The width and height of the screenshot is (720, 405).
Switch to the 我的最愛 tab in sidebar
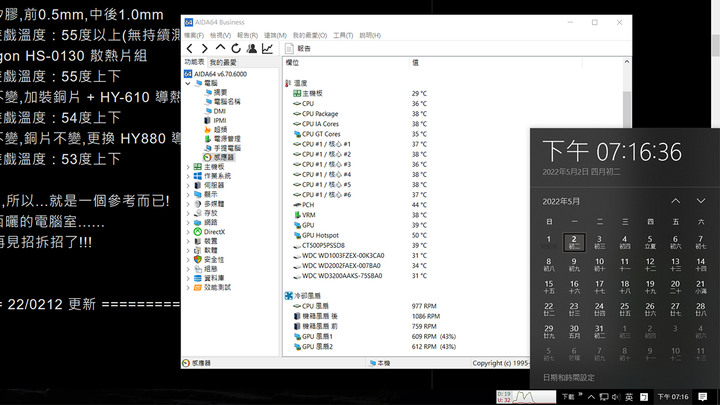tap(223, 62)
